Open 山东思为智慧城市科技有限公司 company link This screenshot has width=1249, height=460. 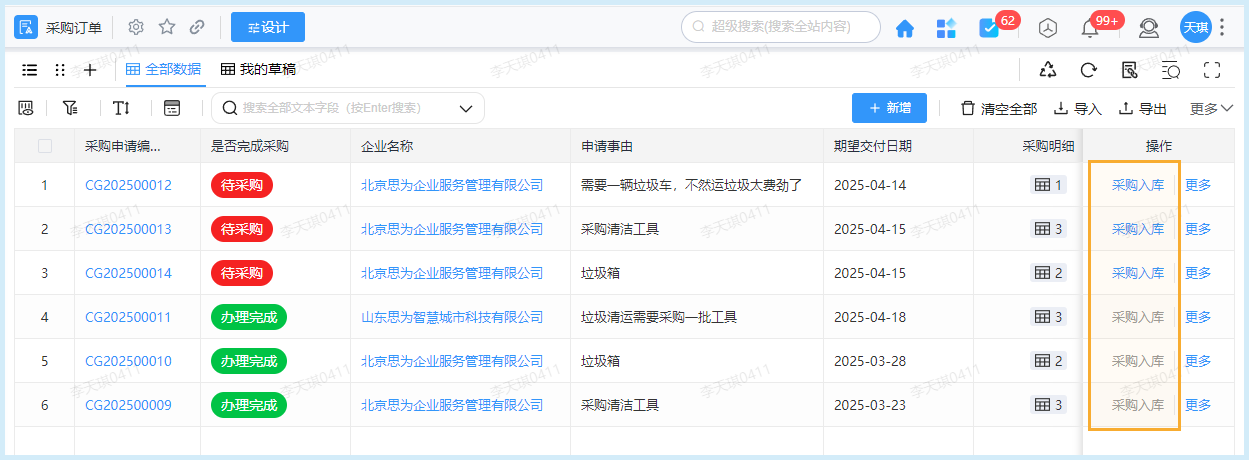click(x=452, y=317)
